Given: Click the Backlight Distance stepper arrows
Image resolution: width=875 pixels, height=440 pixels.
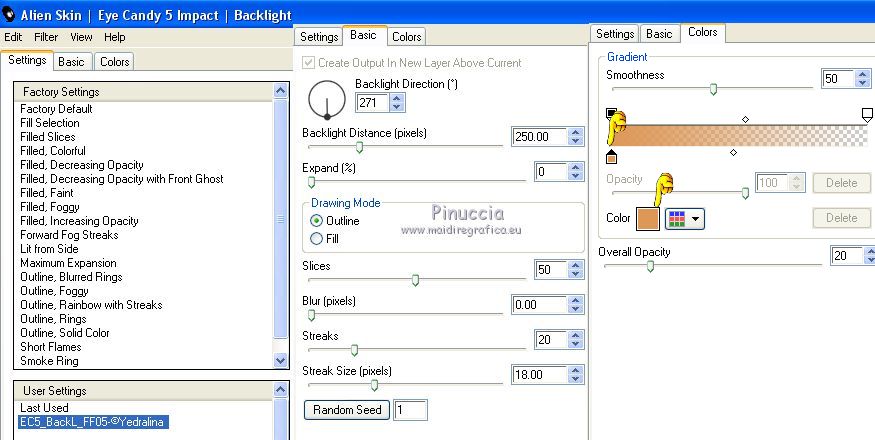Looking at the screenshot, I should pos(576,137).
